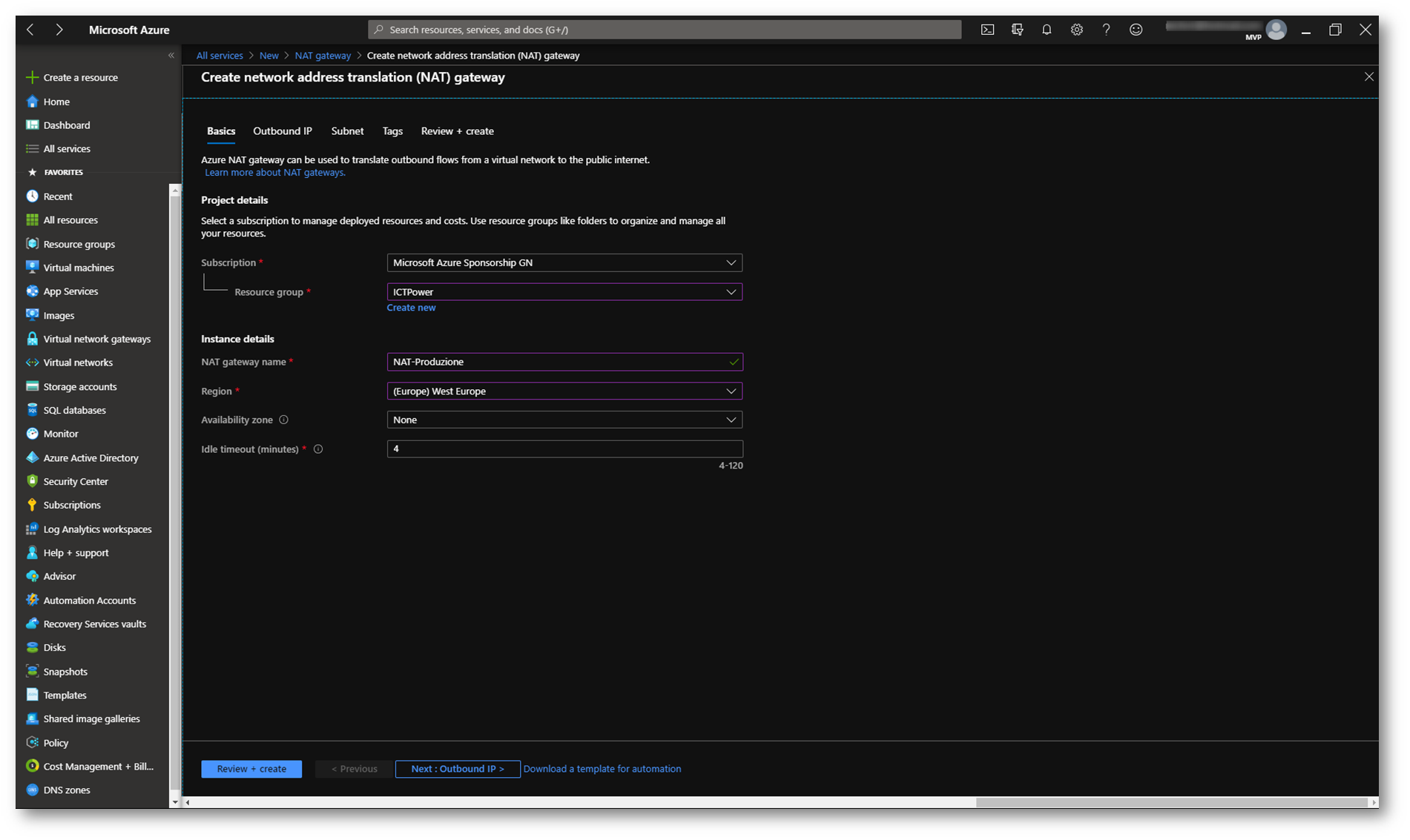1410x840 pixels.
Task: Open Automation Accounts in the sidebar
Action: (90, 601)
